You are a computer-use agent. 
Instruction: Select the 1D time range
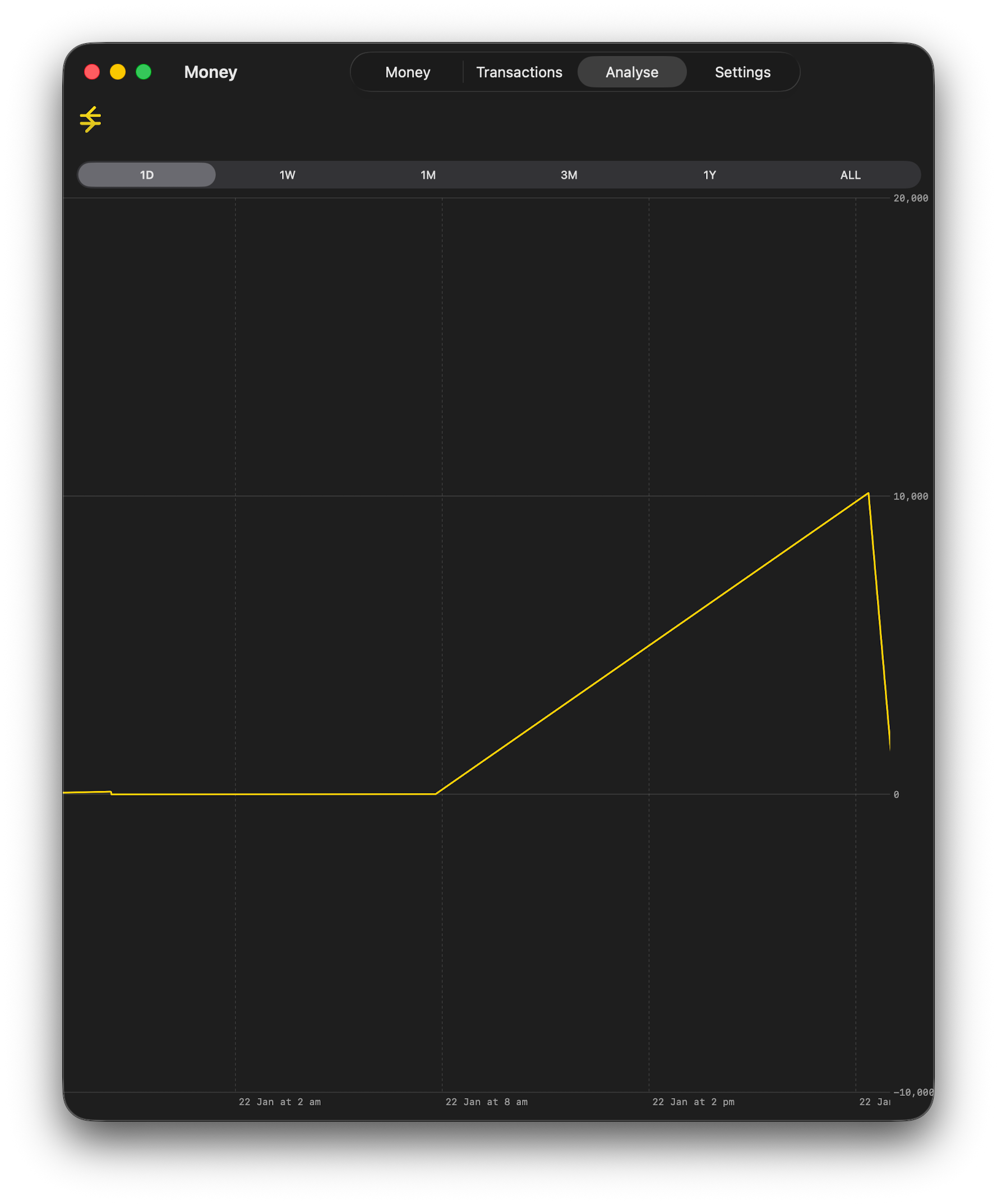147,175
